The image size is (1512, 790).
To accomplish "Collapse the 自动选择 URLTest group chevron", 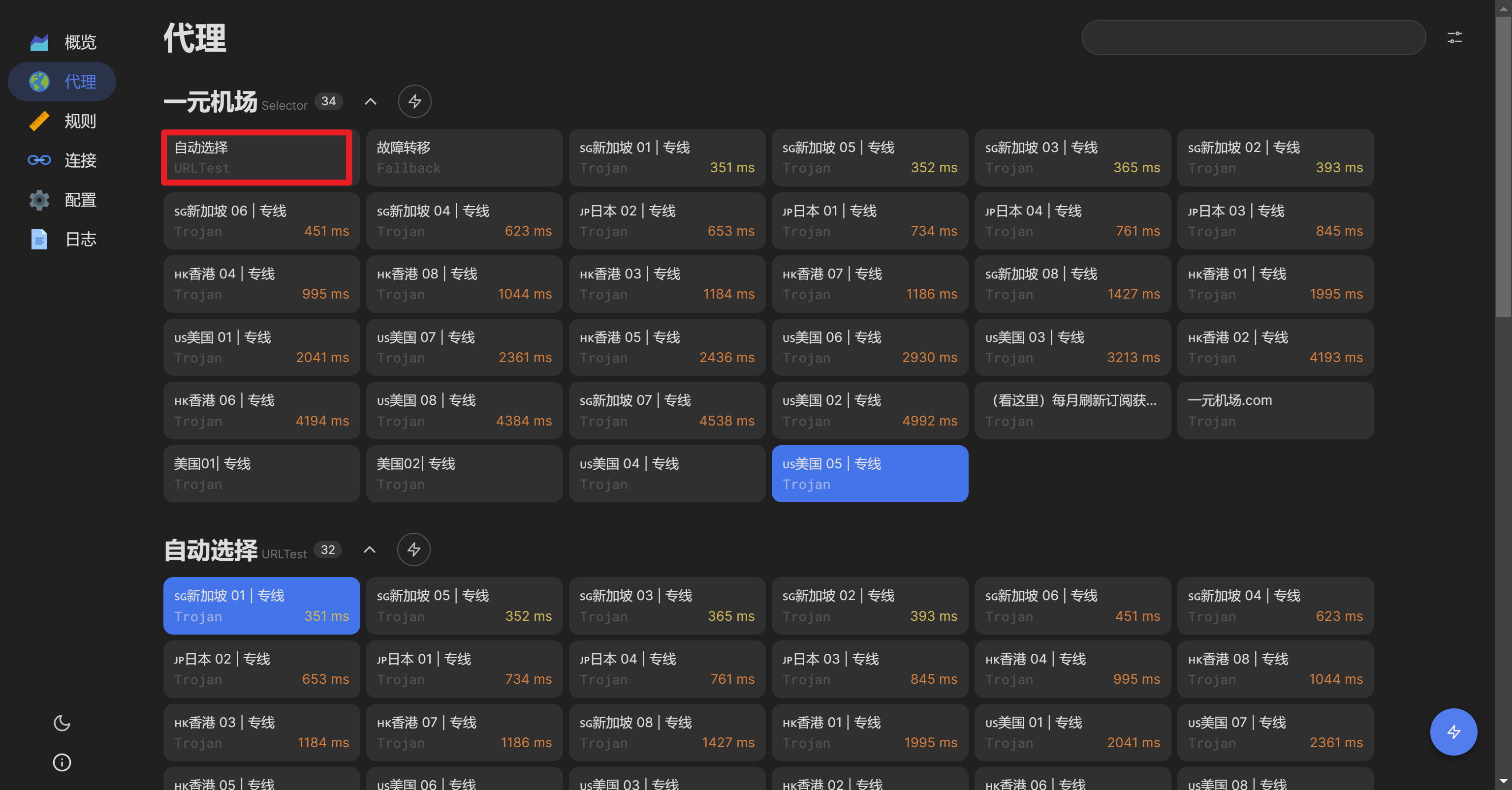I will [369, 549].
